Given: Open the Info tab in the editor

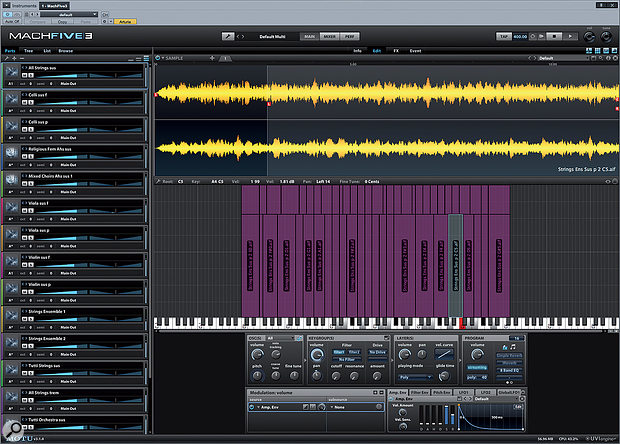Looking at the screenshot, I should point(357,51).
